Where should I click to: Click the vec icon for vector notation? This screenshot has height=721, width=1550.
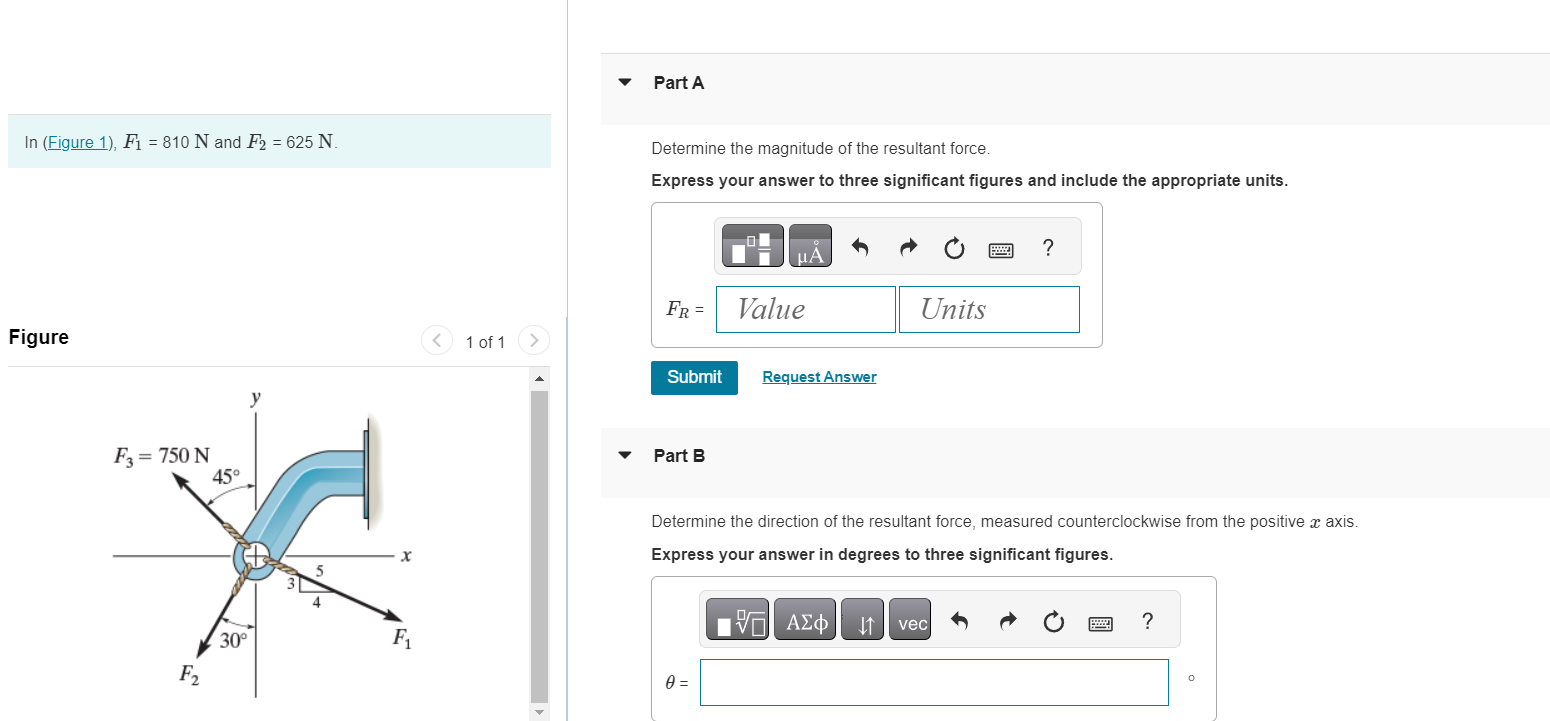[x=910, y=619]
